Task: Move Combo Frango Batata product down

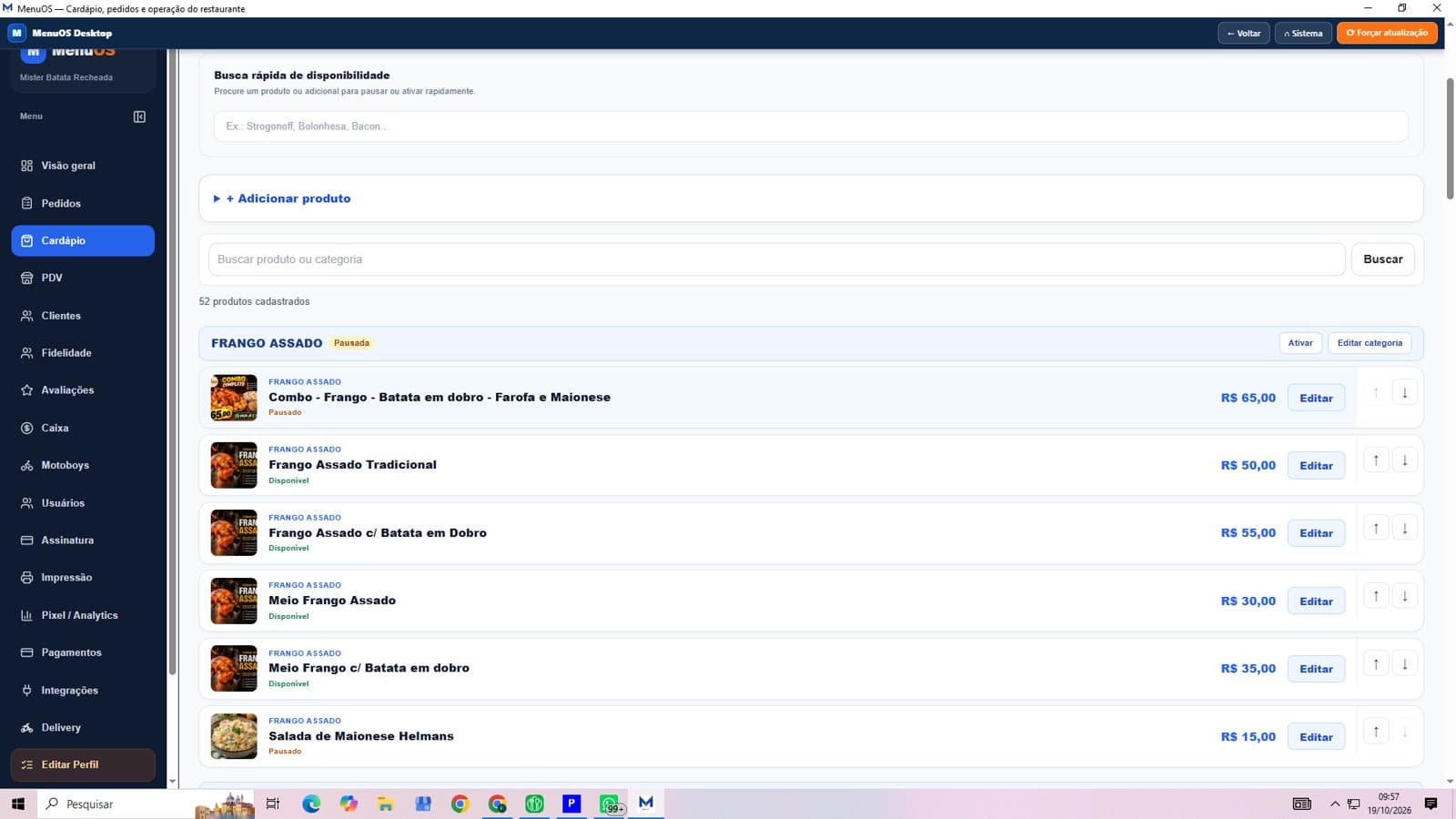Action: [1404, 393]
